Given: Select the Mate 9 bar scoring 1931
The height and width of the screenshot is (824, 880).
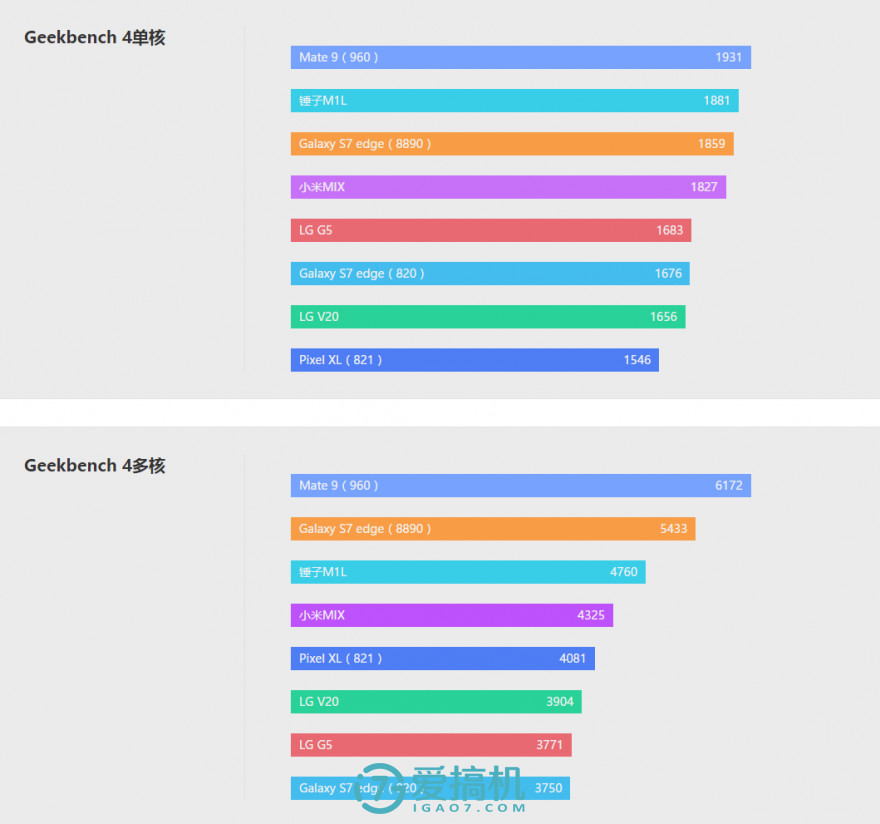Looking at the screenshot, I should point(520,57).
